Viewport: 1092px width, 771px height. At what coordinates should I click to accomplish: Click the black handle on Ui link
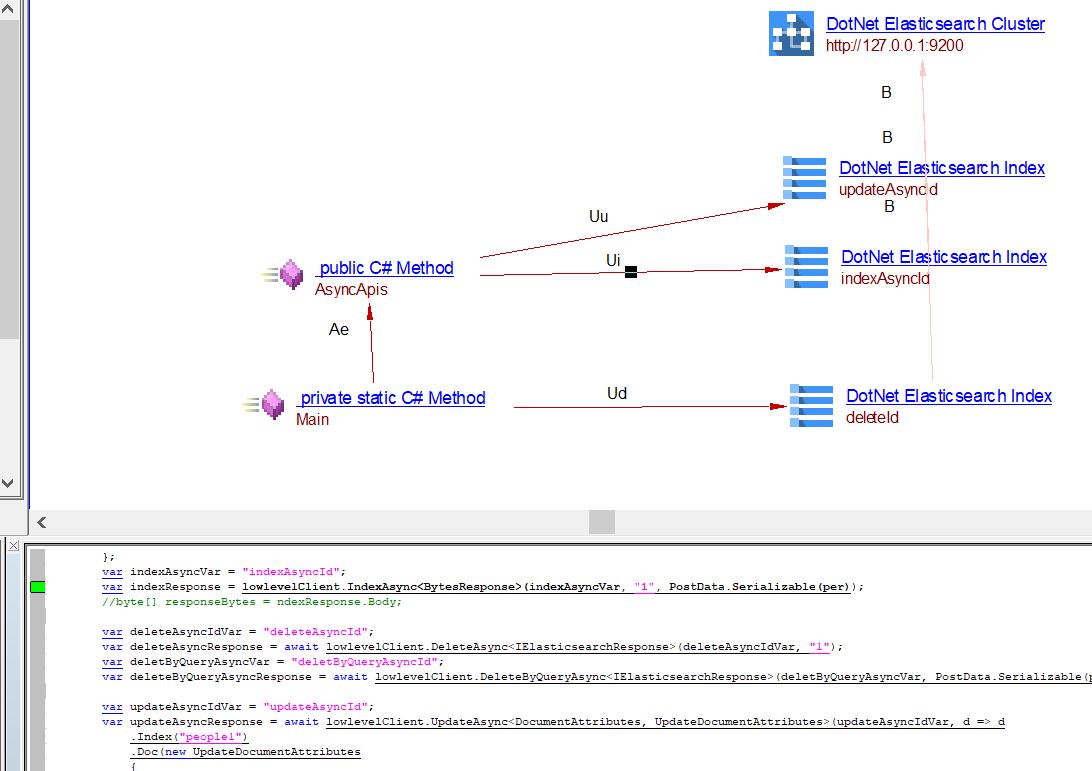coord(631,271)
